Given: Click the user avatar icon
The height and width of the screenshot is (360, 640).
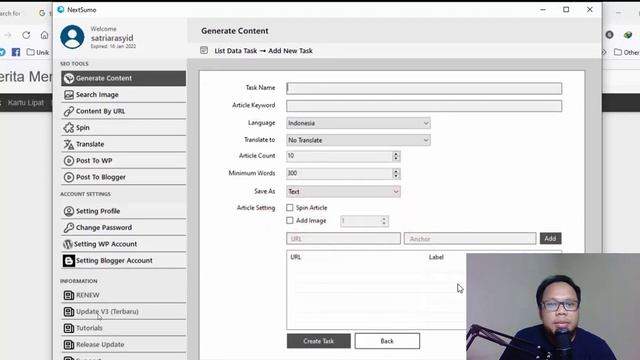Looking at the screenshot, I should [72, 37].
